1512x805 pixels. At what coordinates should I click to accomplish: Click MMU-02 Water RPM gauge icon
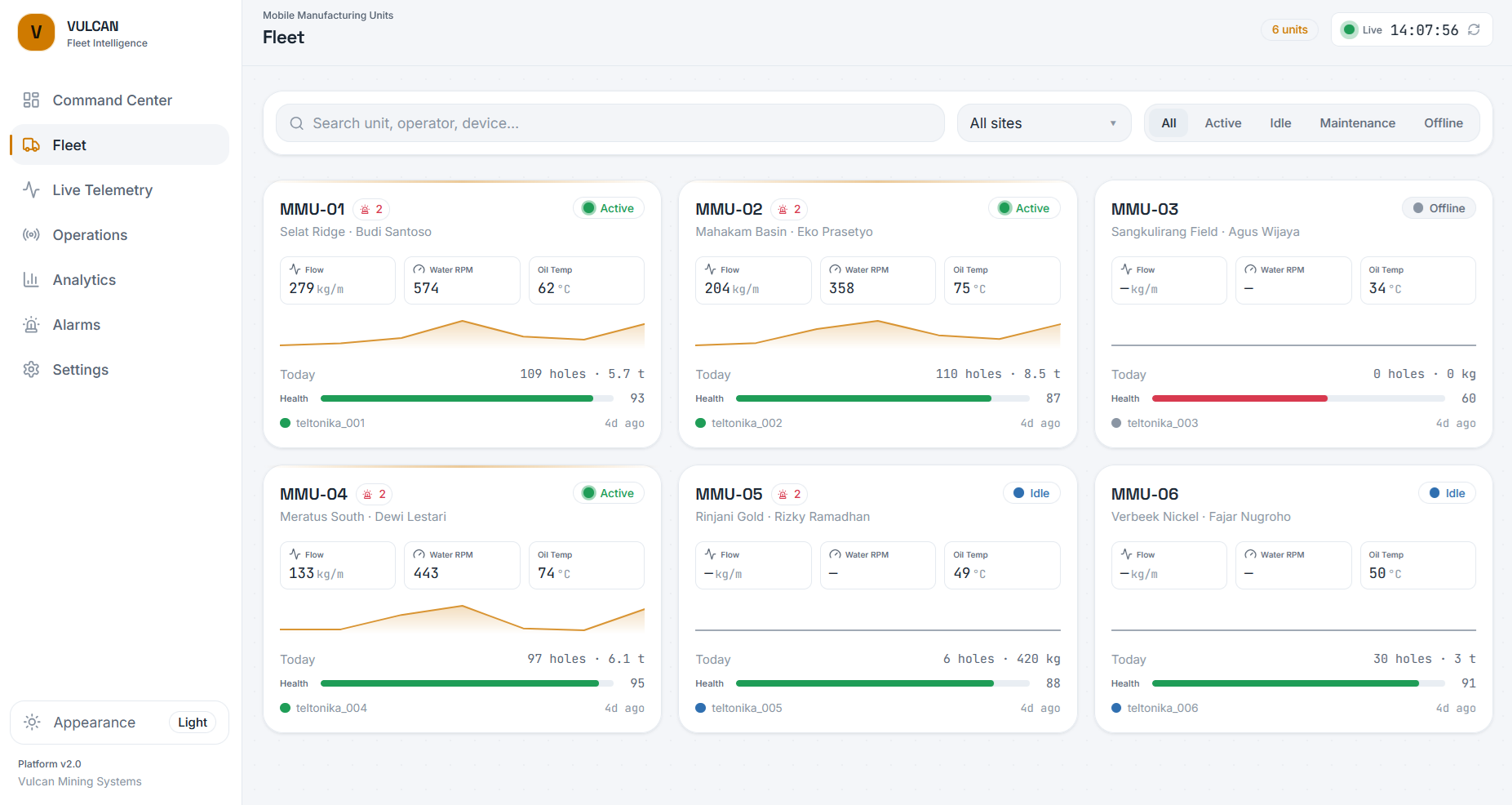tap(835, 269)
